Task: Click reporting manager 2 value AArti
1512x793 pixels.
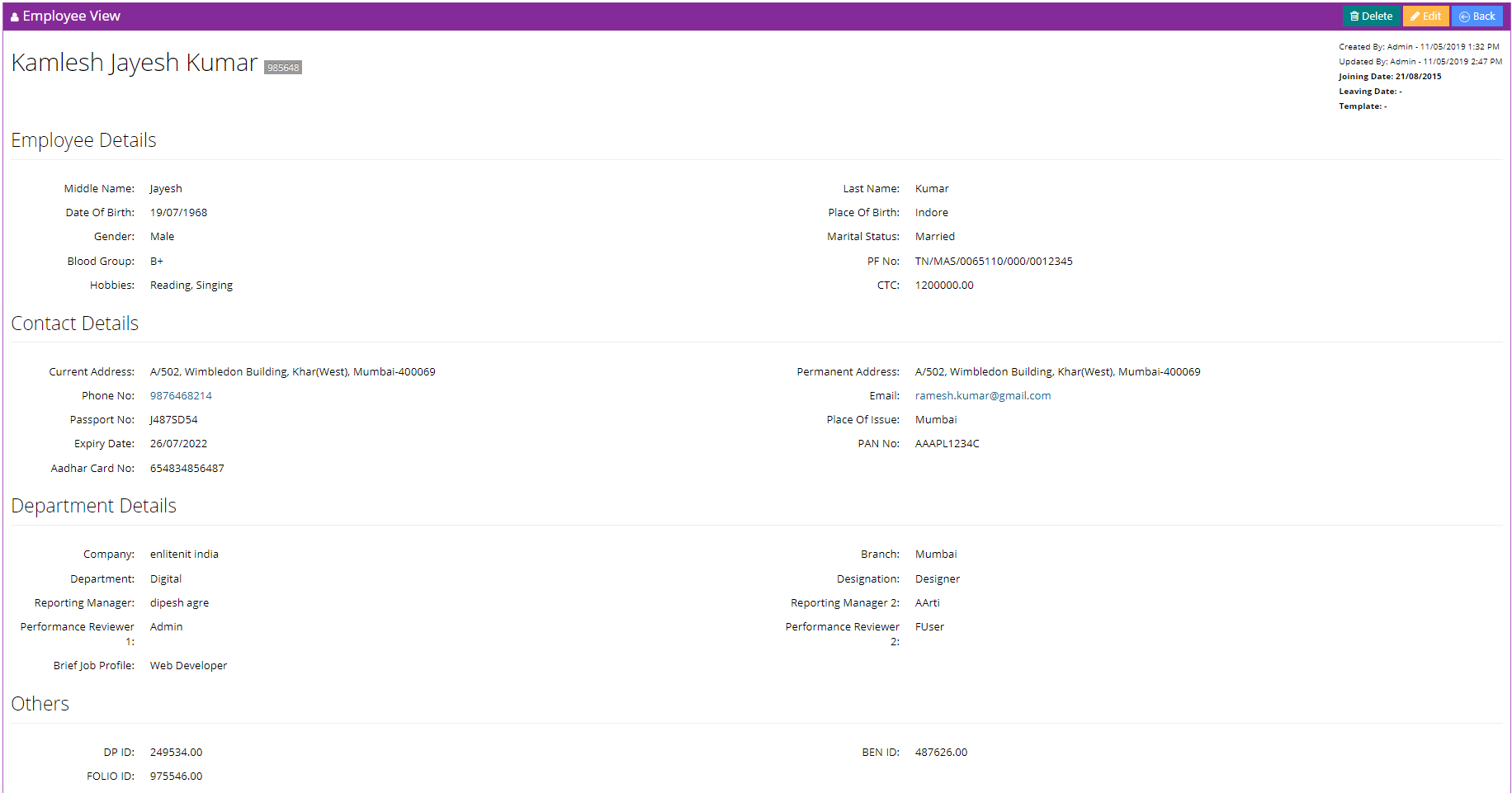Action: [x=927, y=603]
